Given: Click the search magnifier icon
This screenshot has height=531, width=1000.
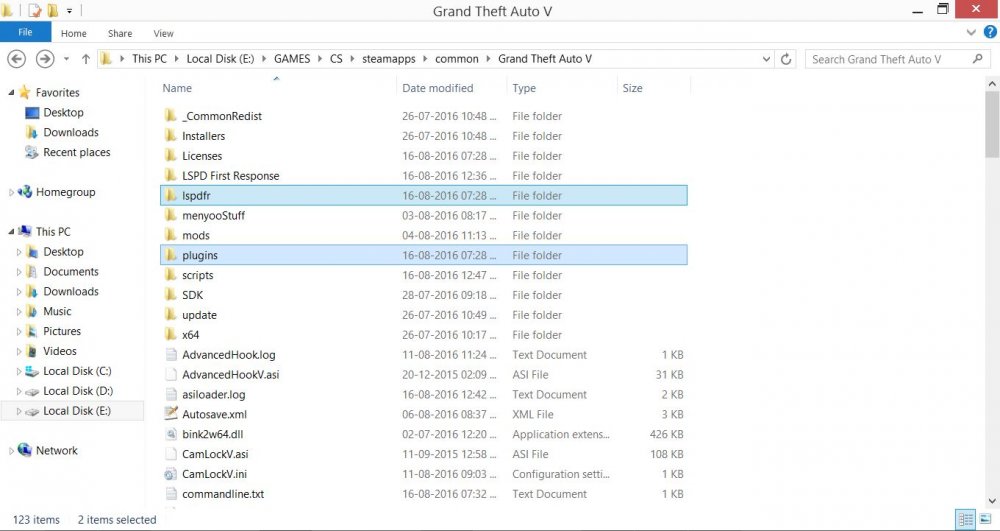Looking at the screenshot, I should point(977,59).
